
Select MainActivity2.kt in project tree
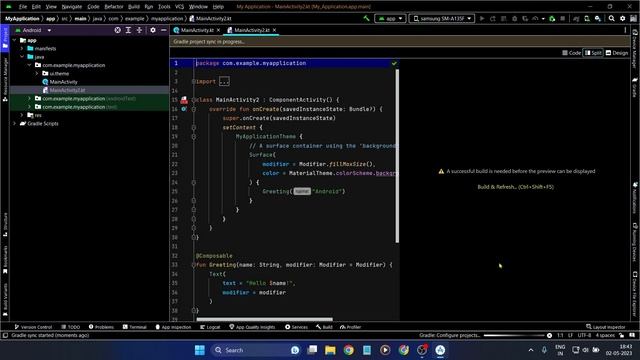click(x=64, y=90)
